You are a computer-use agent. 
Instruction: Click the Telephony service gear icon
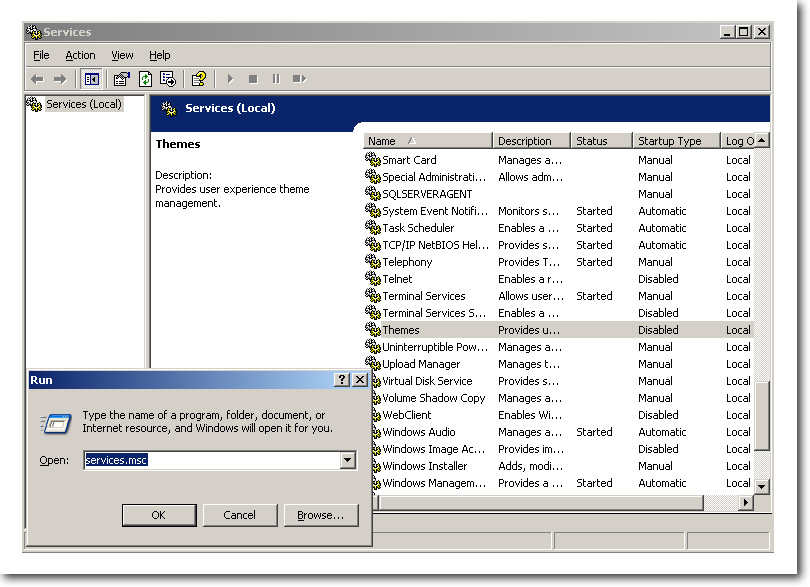click(x=372, y=261)
